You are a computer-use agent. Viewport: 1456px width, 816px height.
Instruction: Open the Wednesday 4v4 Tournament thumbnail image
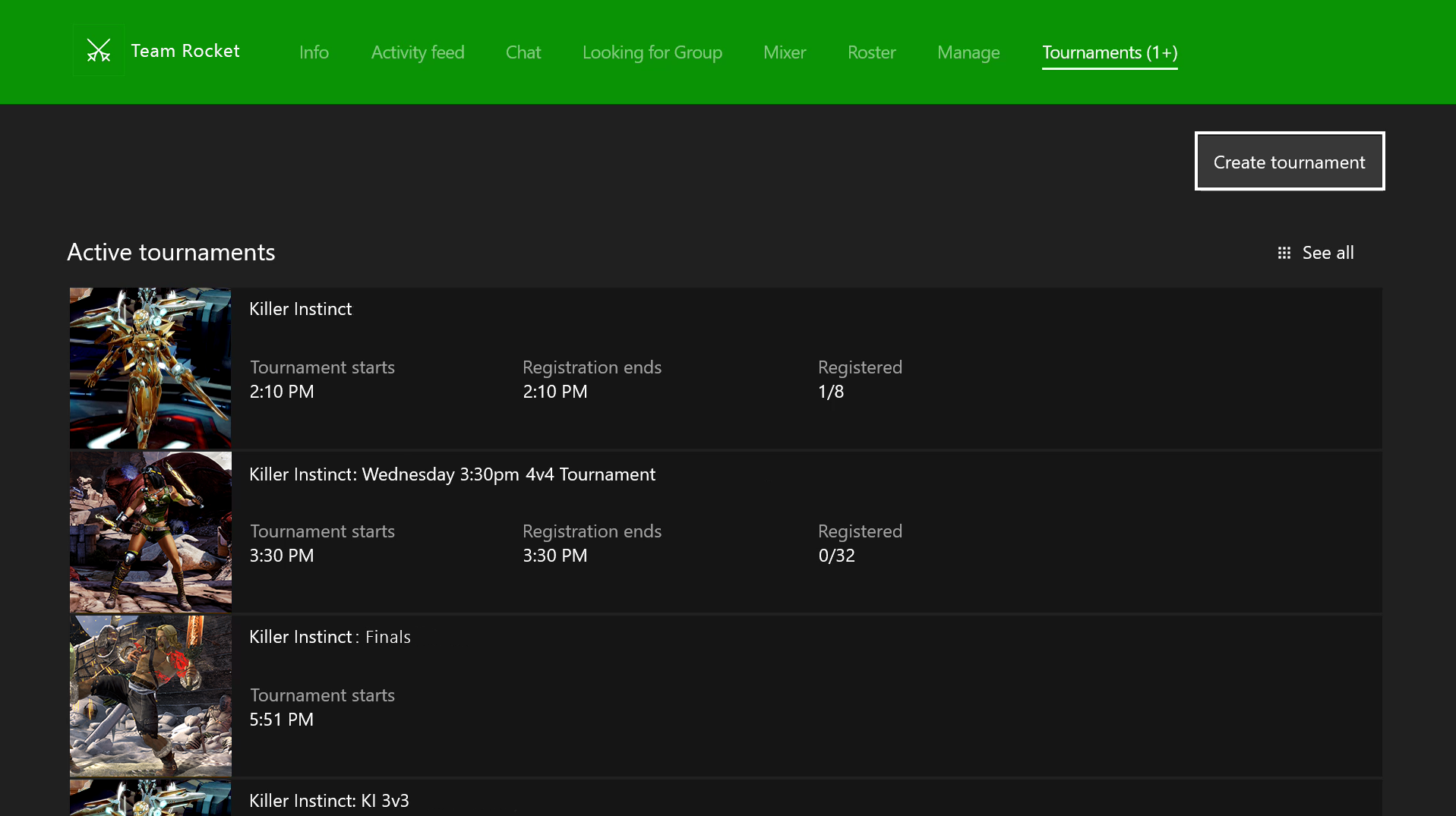(150, 532)
